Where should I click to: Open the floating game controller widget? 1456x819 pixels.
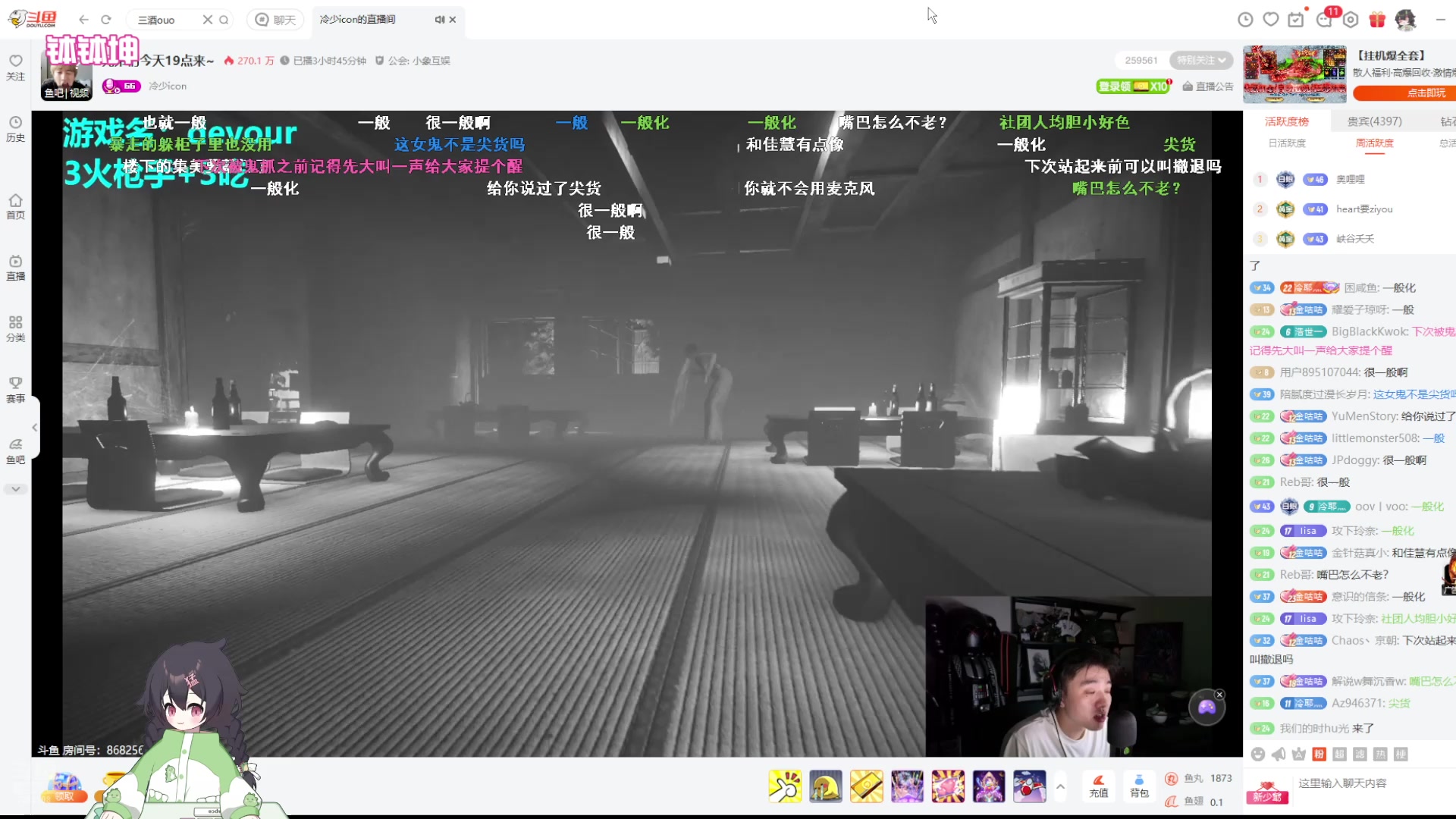click(x=1207, y=708)
